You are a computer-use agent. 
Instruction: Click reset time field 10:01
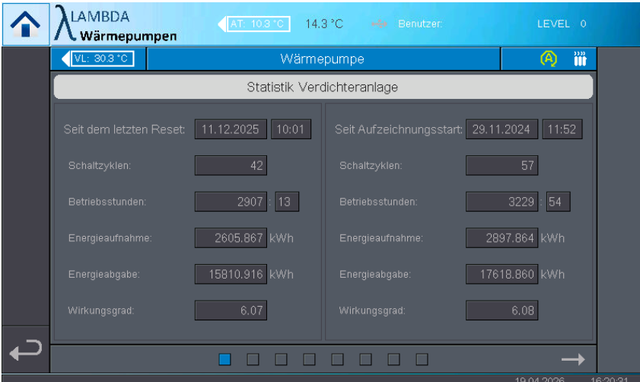point(291,129)
